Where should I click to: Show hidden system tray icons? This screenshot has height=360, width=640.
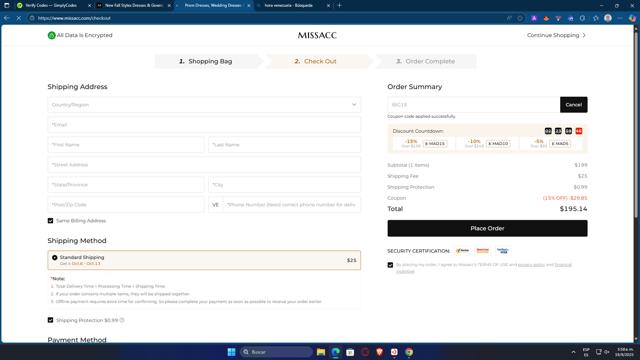point(573,352)
